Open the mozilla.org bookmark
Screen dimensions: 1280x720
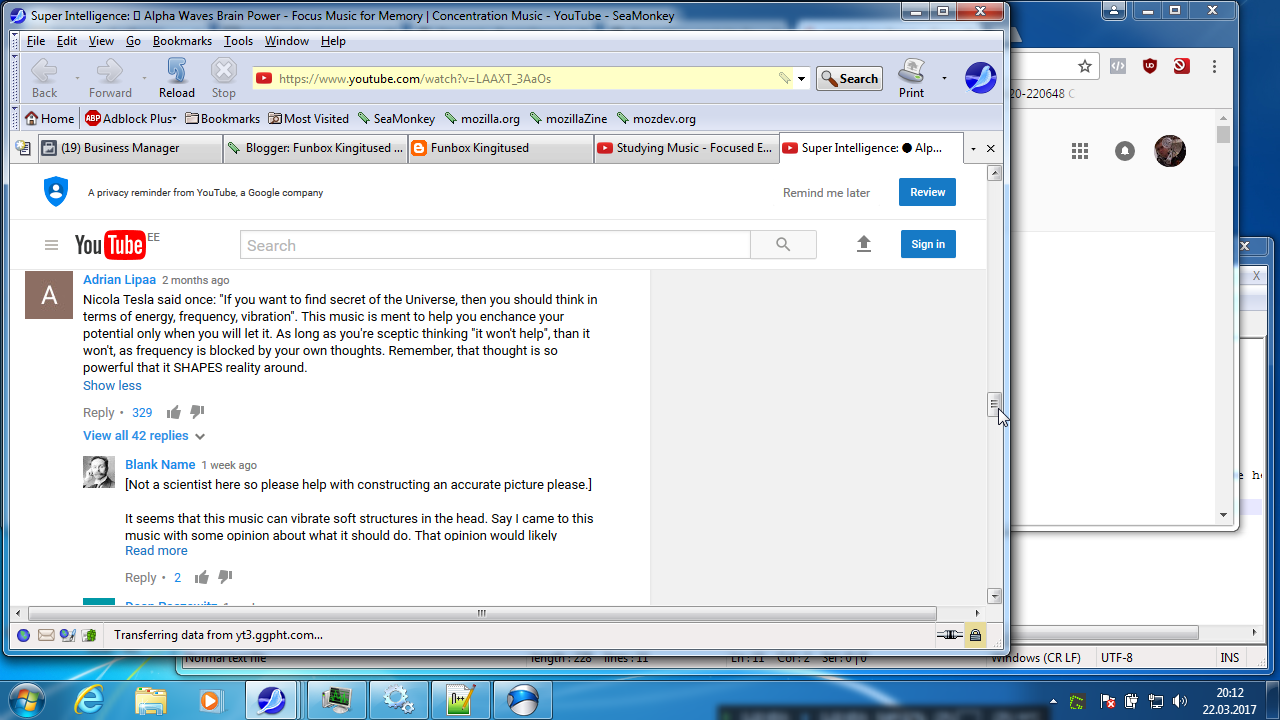click(482, 118)
